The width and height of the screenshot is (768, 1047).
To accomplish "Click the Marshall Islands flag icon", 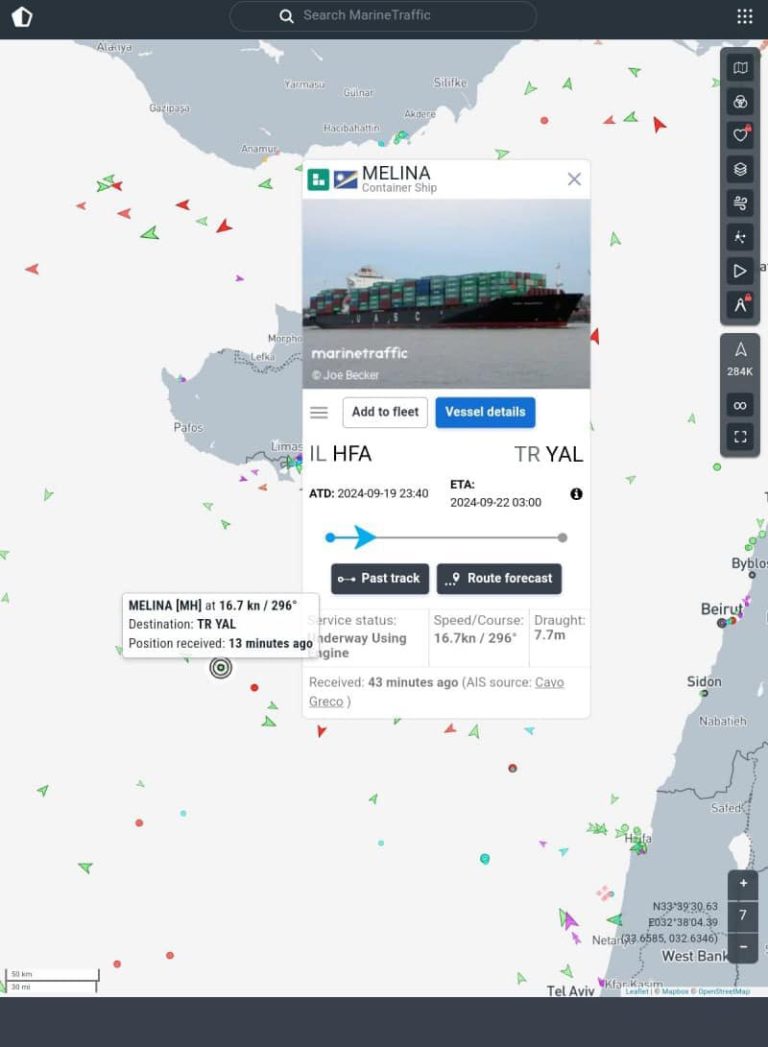I will [345, 180].
